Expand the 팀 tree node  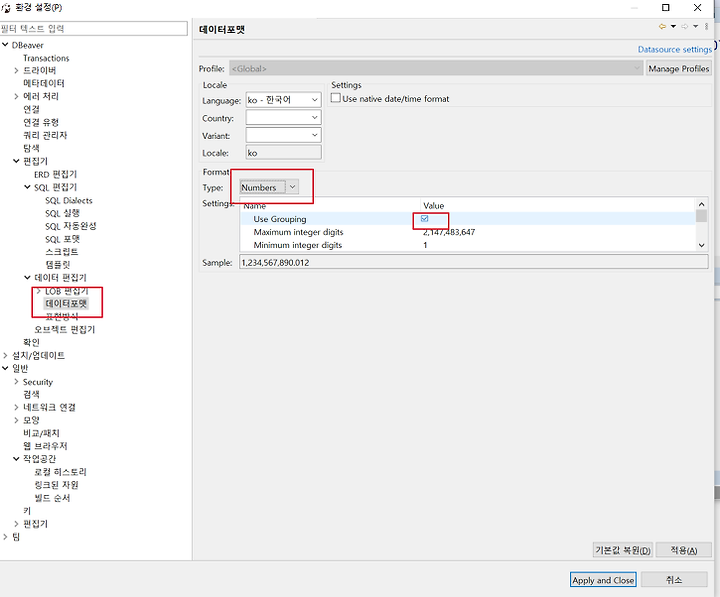tap(5, 536)
